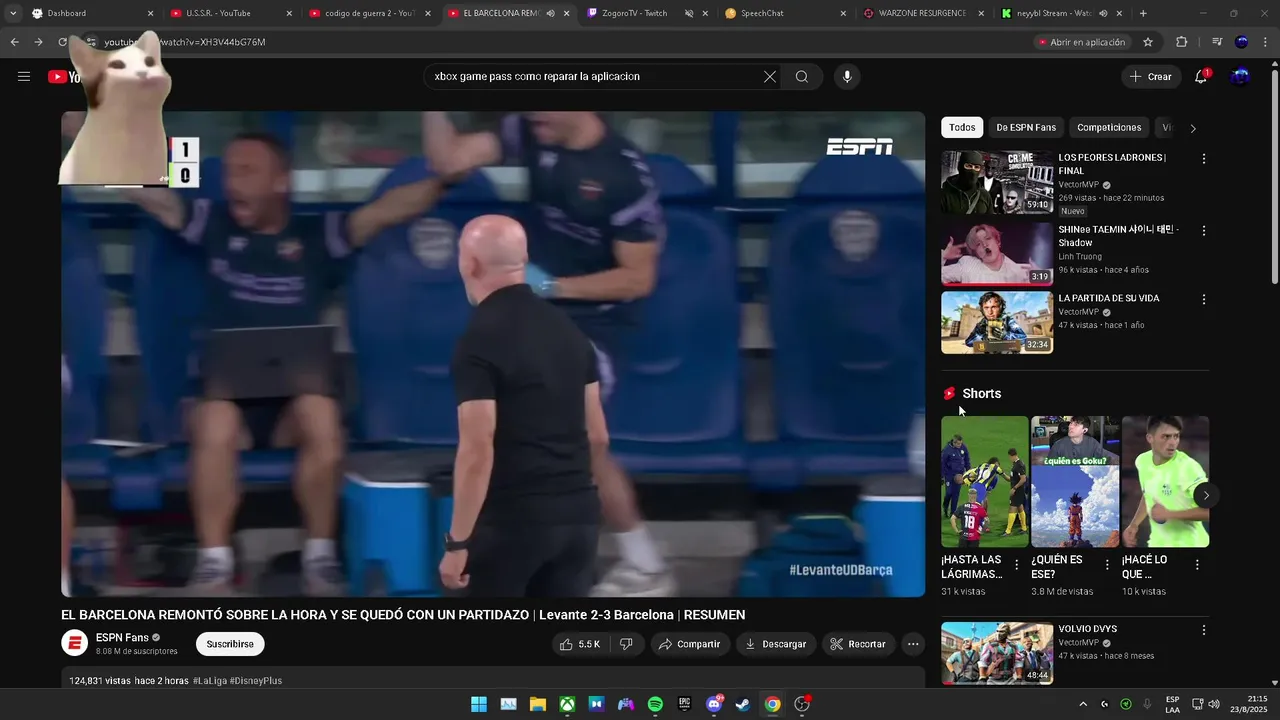
Task: Select the Todos filter chip
Action: (x=962, y=128)
